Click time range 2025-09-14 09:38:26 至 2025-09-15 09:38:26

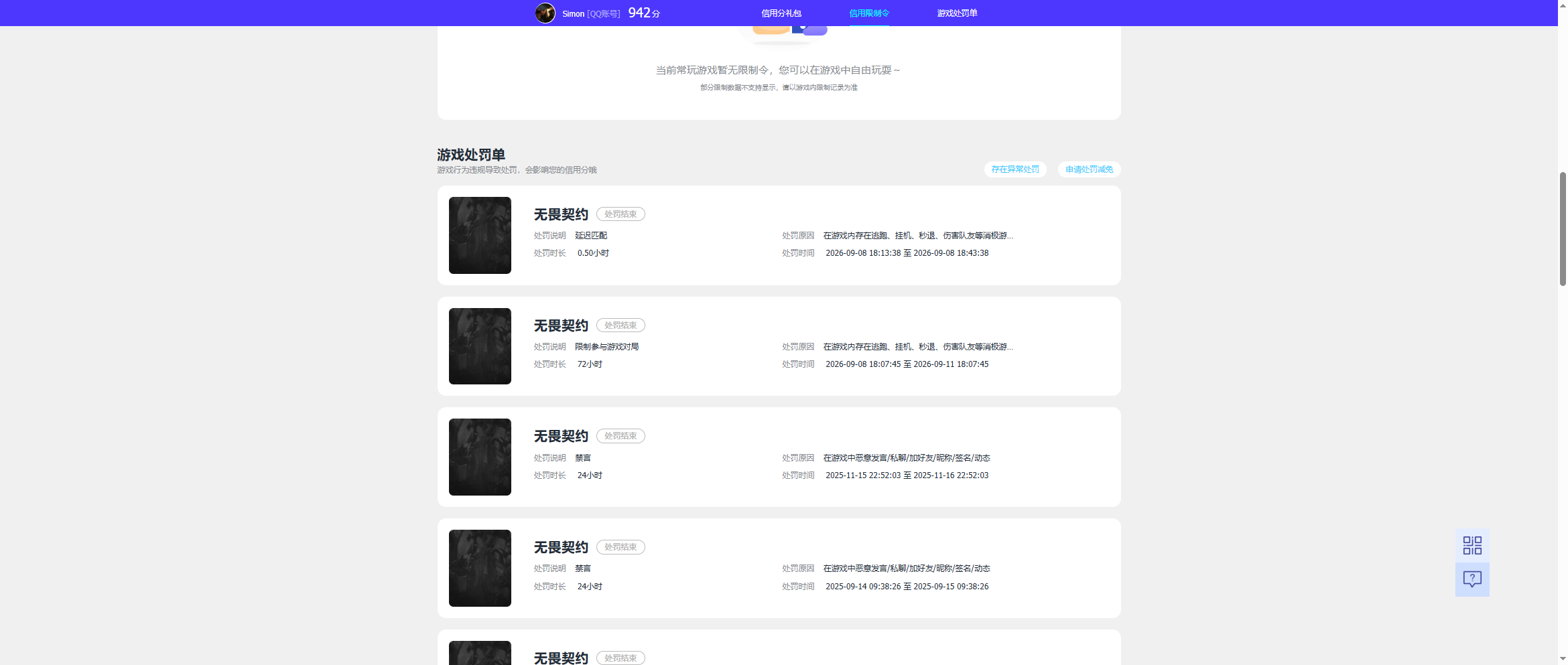[x=907, y=587]
